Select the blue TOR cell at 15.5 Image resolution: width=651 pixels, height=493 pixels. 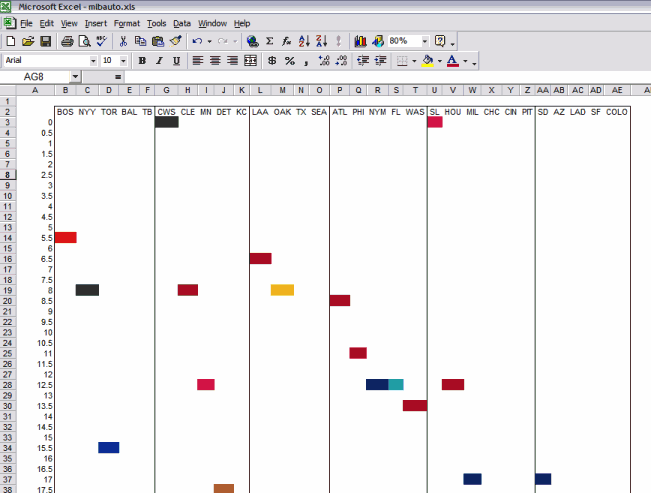tap(109, 447)
